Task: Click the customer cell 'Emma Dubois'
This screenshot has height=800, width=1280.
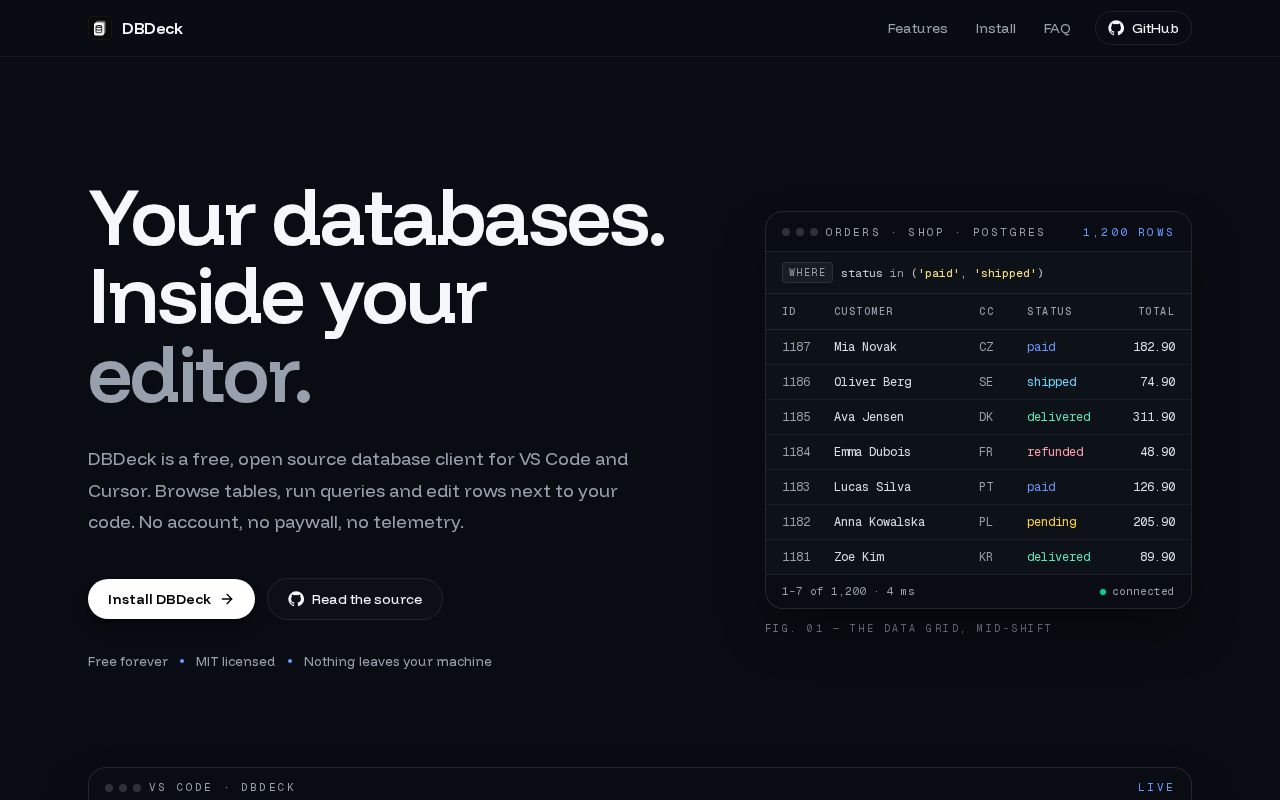Action: tap(872, 452)
